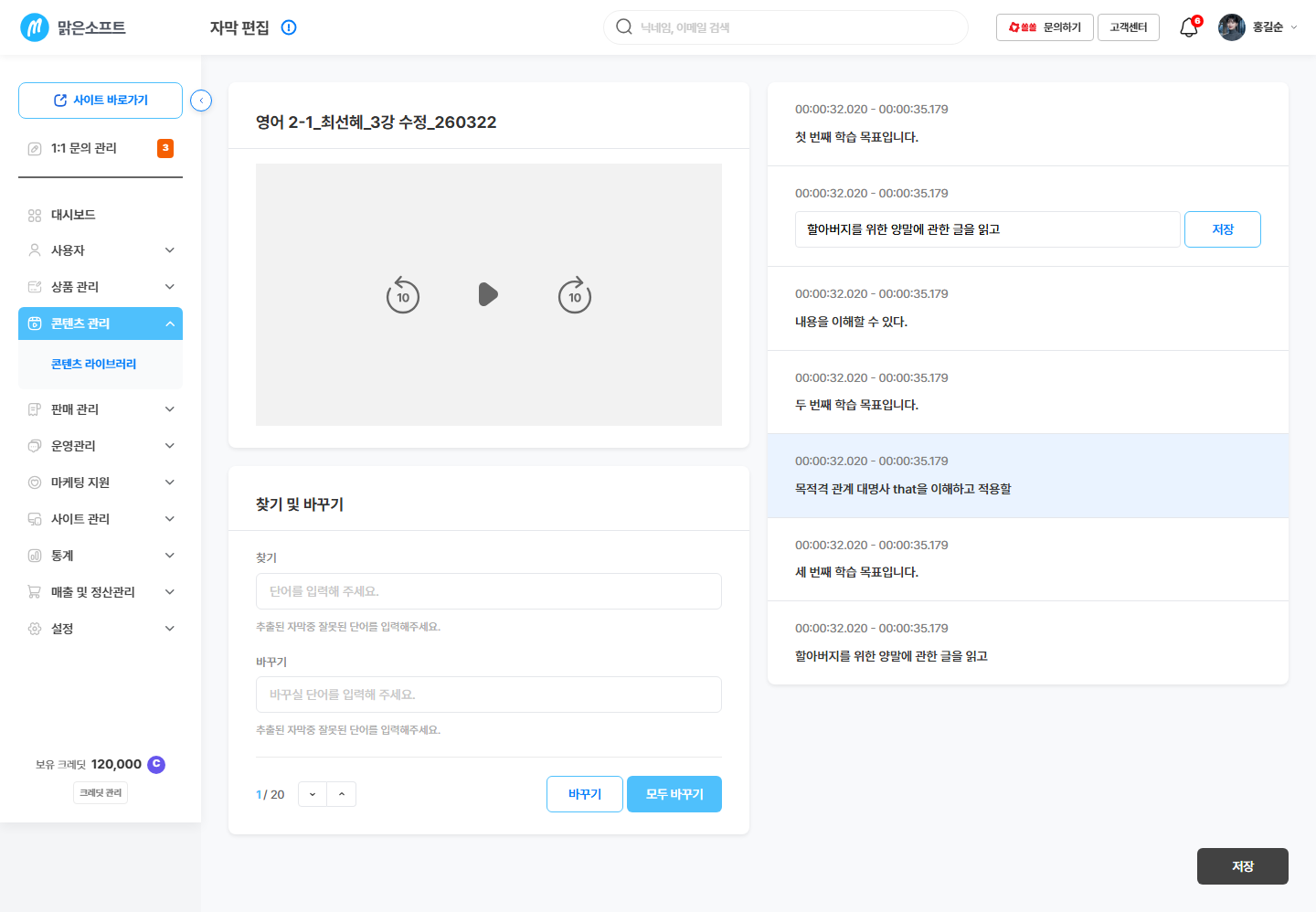Expand the 통계 menu chevron
The image size is (1316, 912).
point(170,556)
